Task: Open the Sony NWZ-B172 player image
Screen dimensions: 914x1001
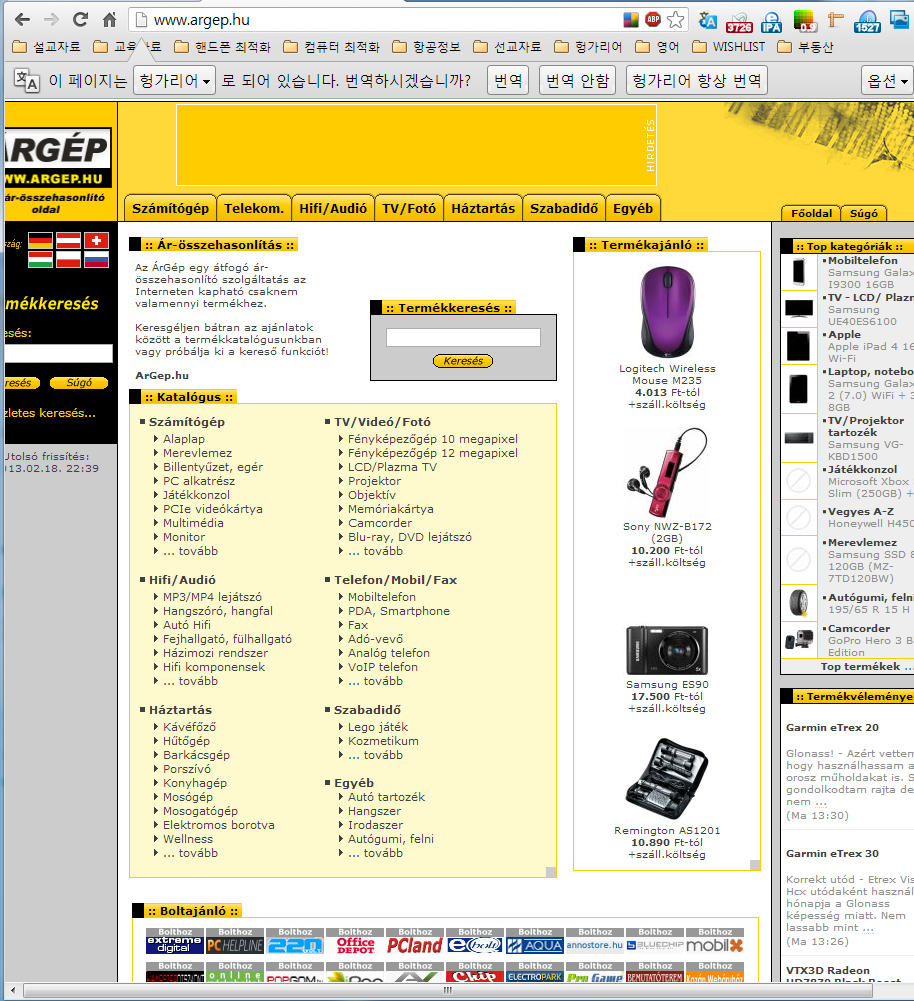Action: [668, 472]
